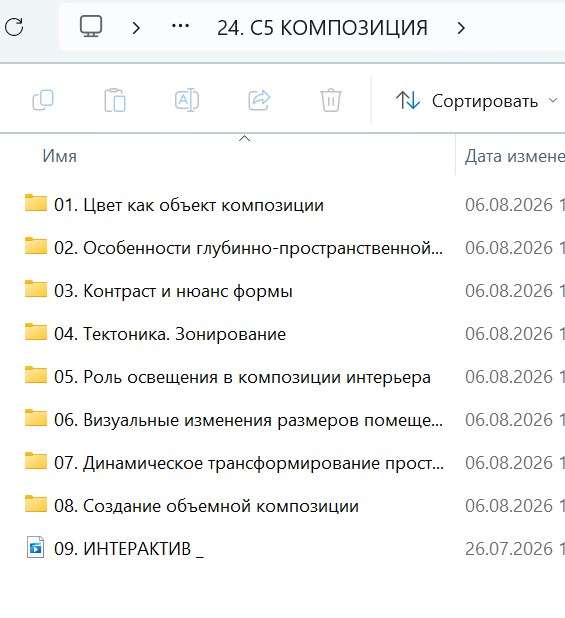Click folder icon of '05. Роль освещения' row
The image size is (565, 618).
(35, 374)
